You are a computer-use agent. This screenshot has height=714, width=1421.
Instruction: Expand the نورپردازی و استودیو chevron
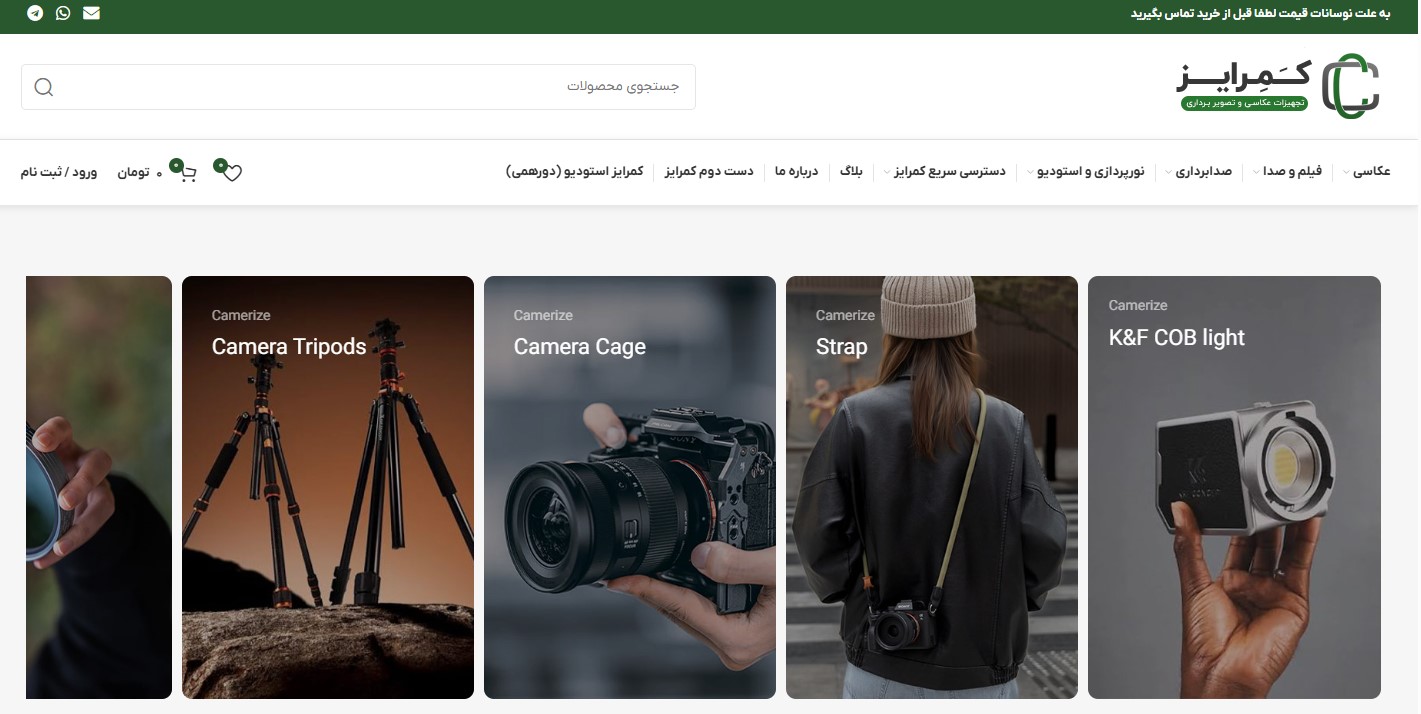[x=1030, y=173]
